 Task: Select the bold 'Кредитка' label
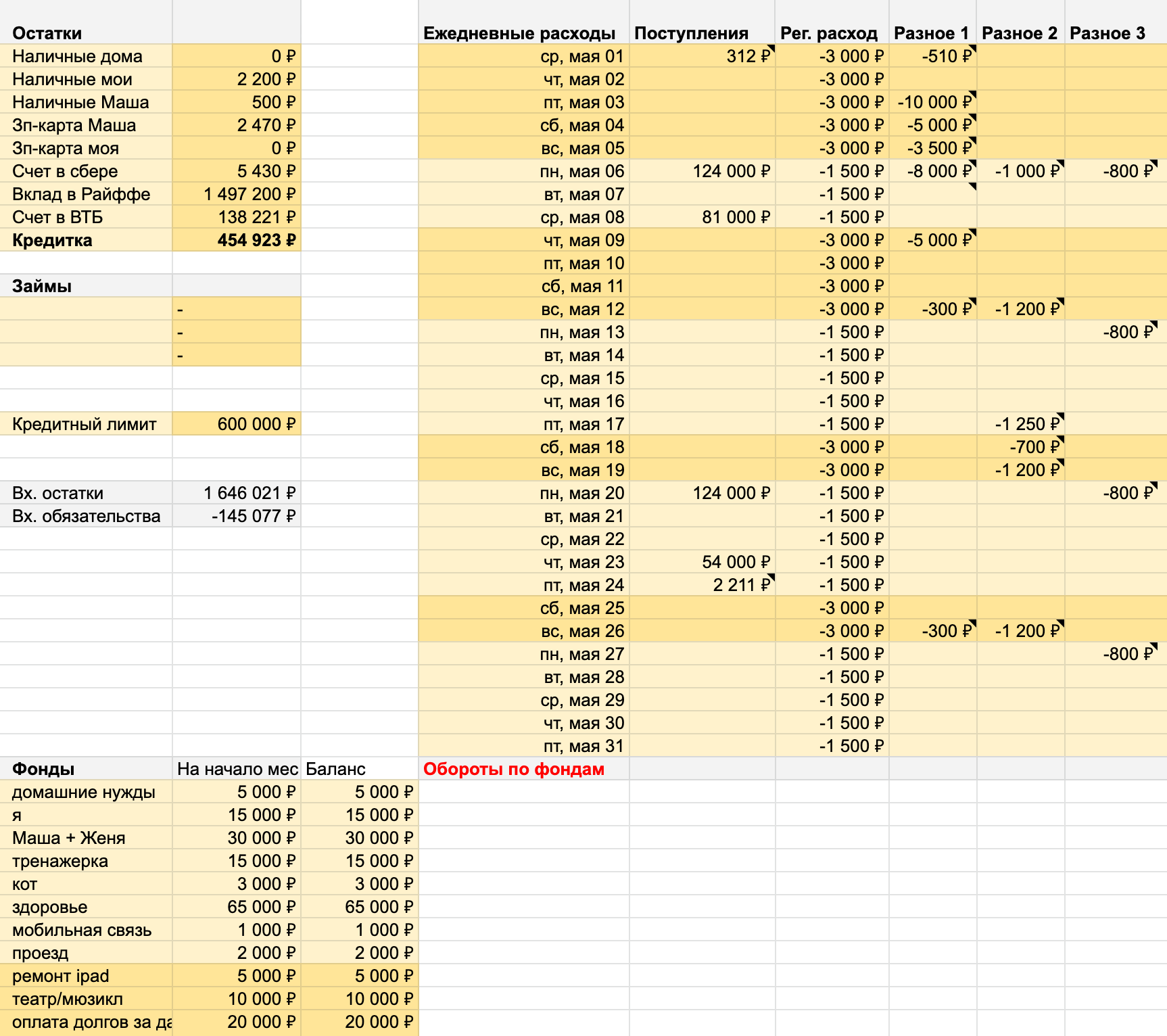point(86,240)
